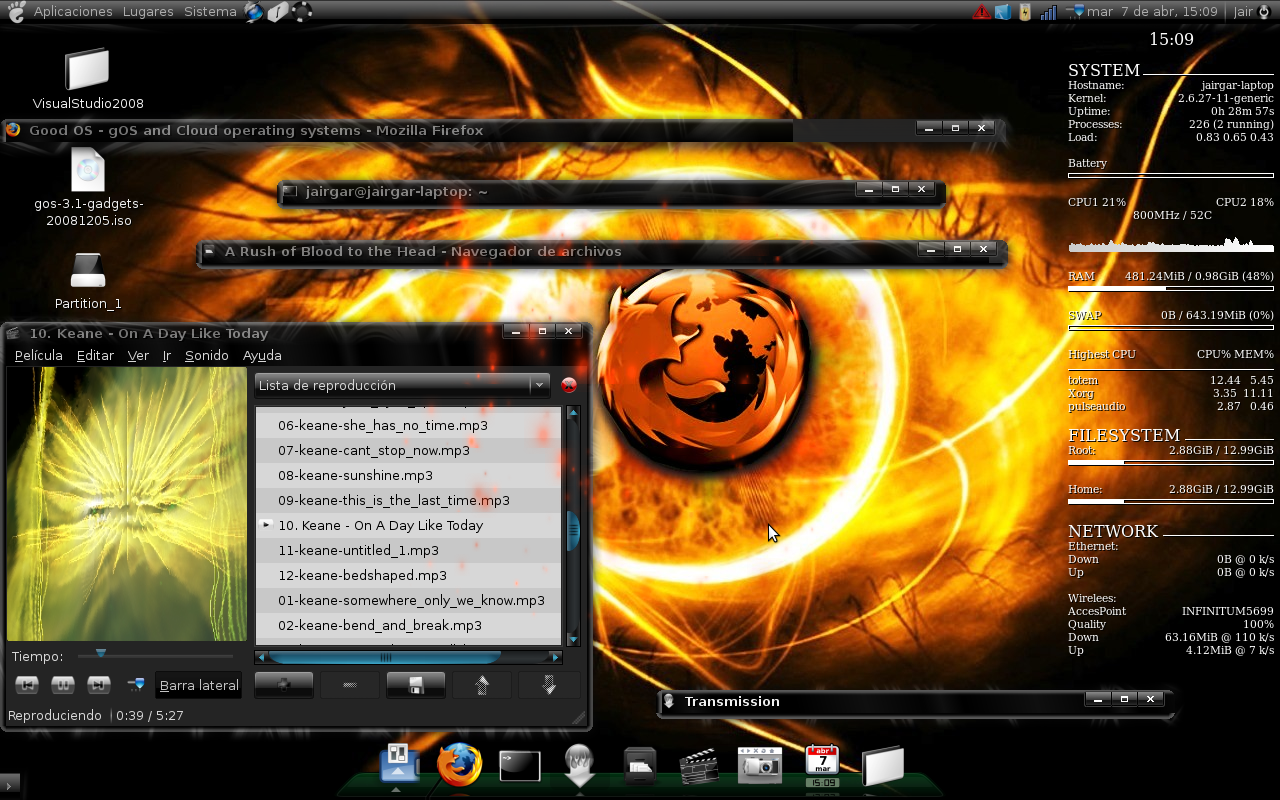Launch Firefox from the dock
The height and width of the screenshot is (800, 1280).
[459, 765]
